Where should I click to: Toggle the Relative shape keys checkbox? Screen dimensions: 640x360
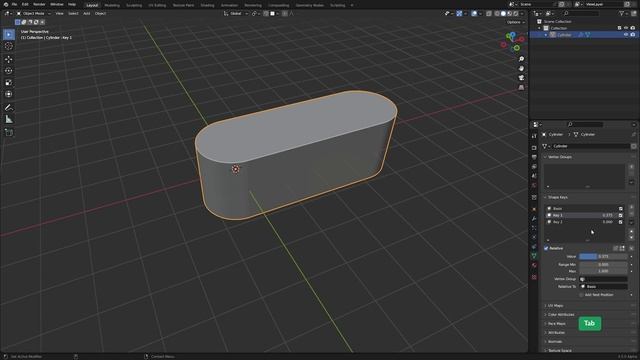tap(546, 248)
